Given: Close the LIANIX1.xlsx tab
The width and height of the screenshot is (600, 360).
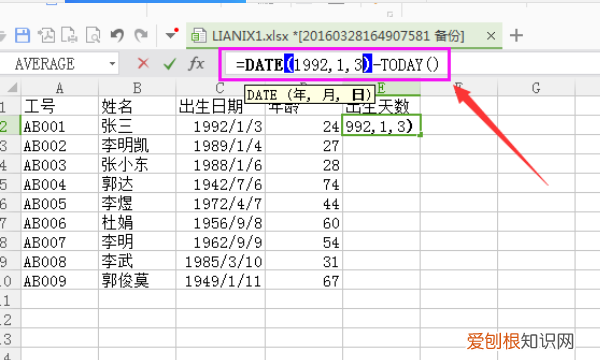Looking at the screenshot, I should (491, 36).
